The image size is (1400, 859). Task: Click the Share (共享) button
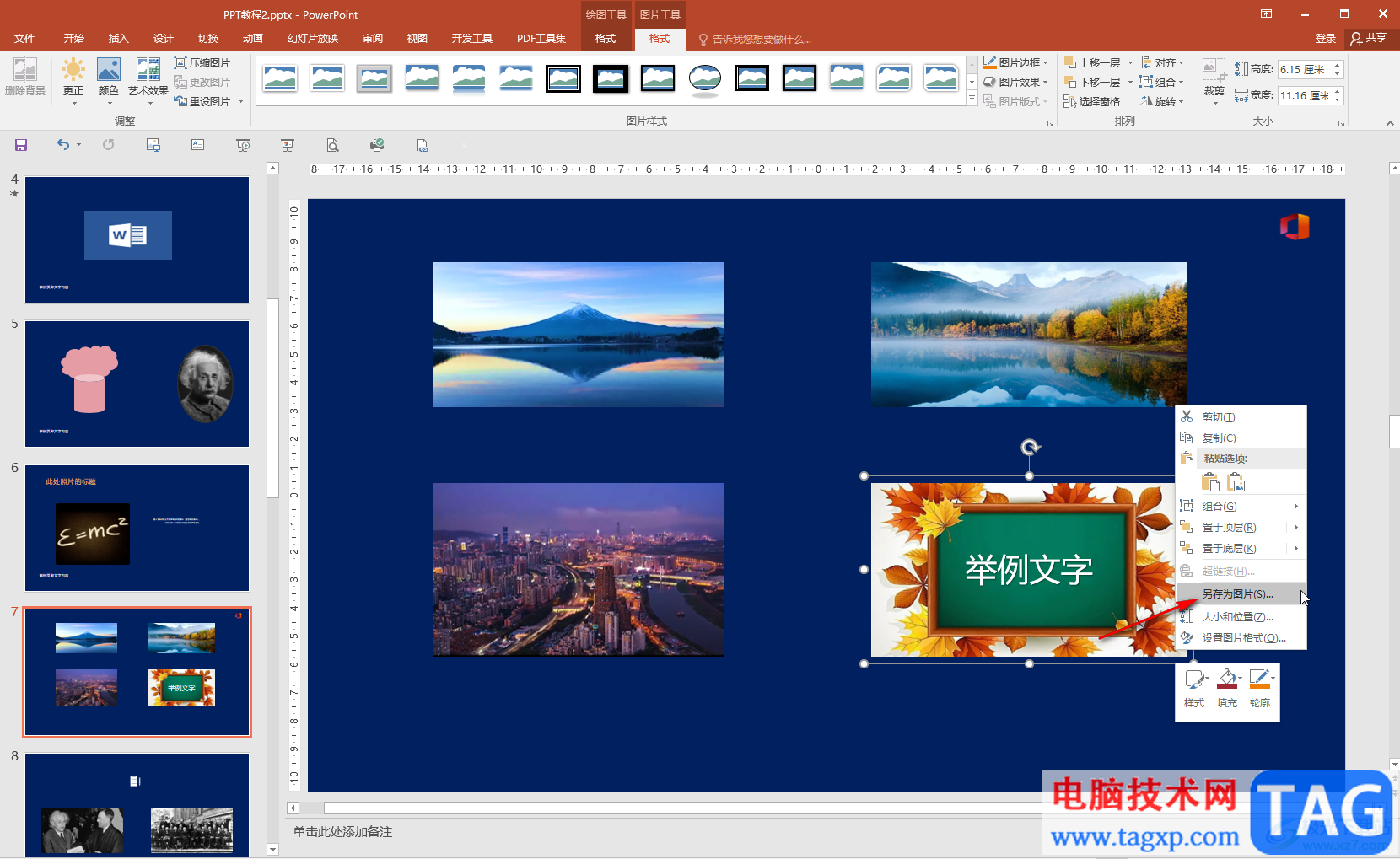click(x=1369, y=39)
